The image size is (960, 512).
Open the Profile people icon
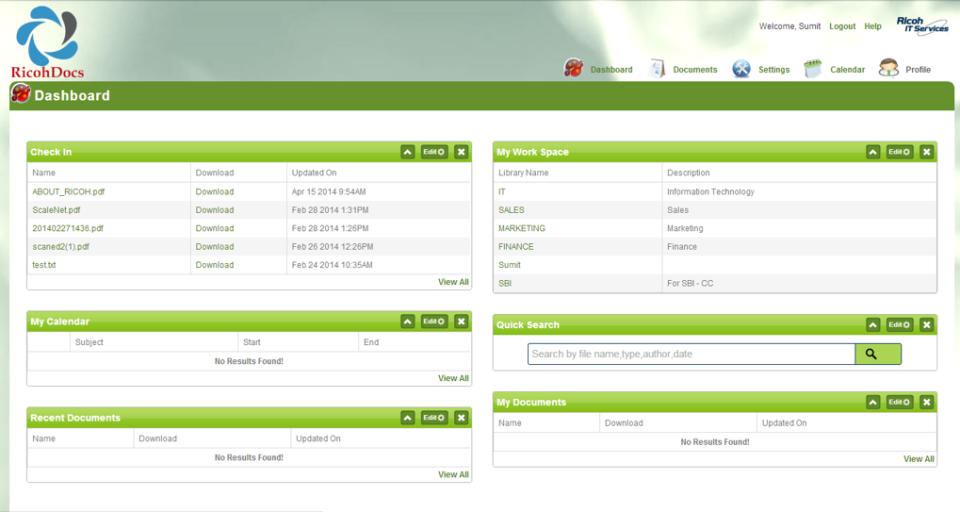888,69
